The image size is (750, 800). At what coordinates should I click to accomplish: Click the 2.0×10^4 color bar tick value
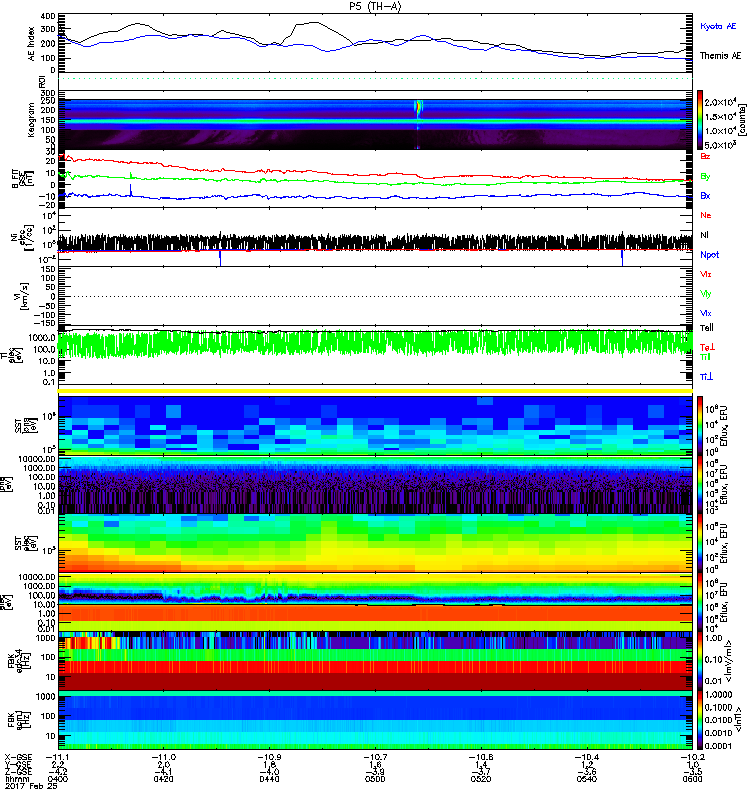click(x=720, y=102)
